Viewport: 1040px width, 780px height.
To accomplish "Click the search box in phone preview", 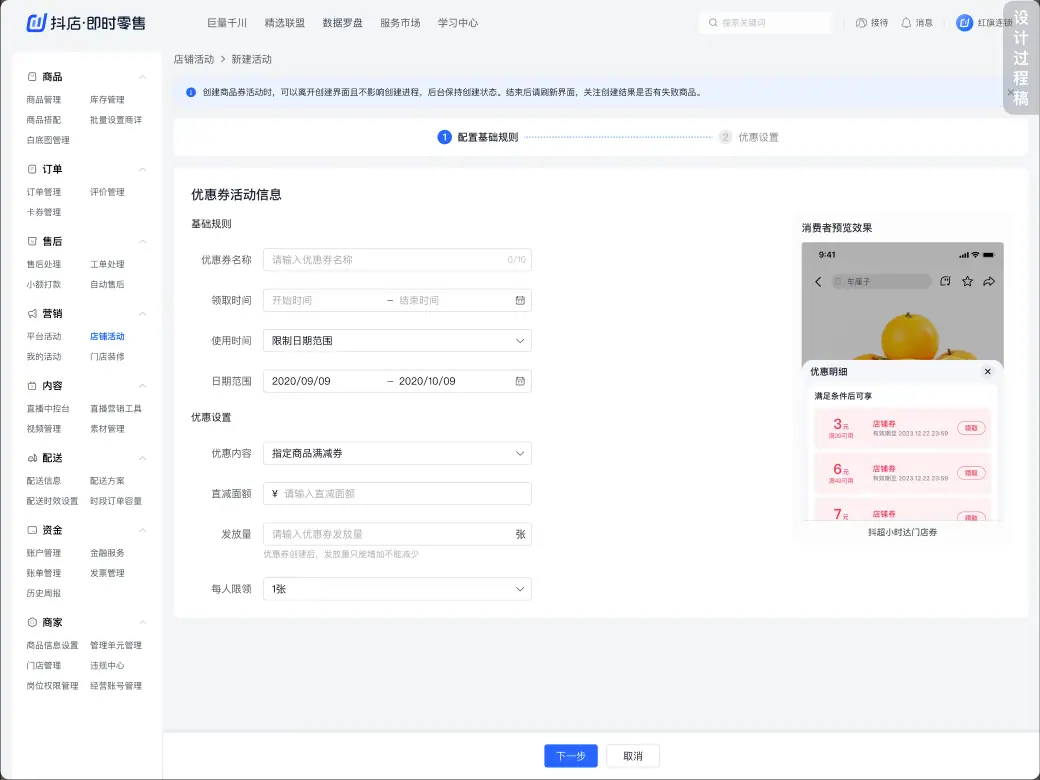I will pyautogui.click(x=881, y=282).
